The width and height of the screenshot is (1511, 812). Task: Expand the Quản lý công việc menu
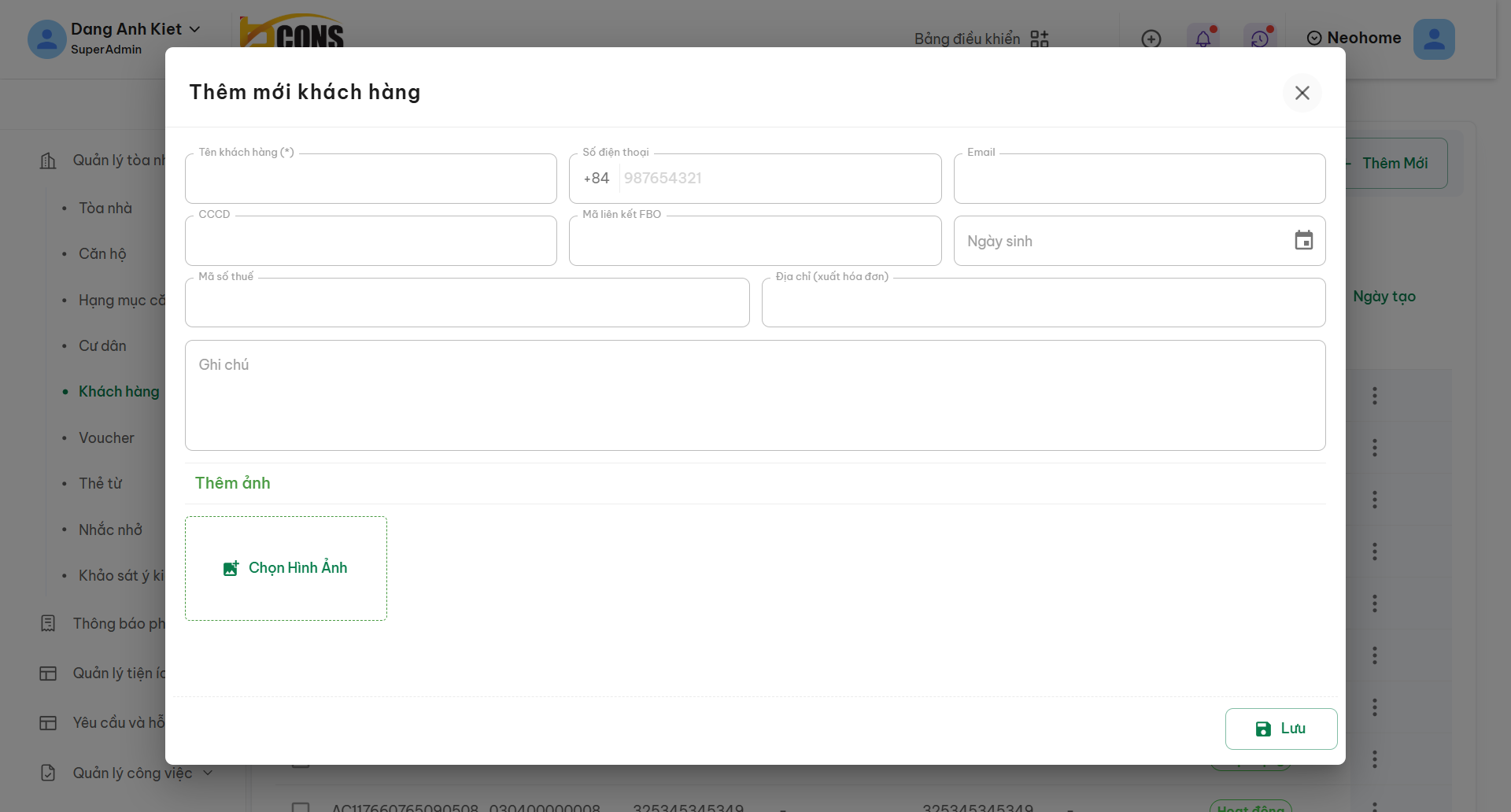click(208, 773)
